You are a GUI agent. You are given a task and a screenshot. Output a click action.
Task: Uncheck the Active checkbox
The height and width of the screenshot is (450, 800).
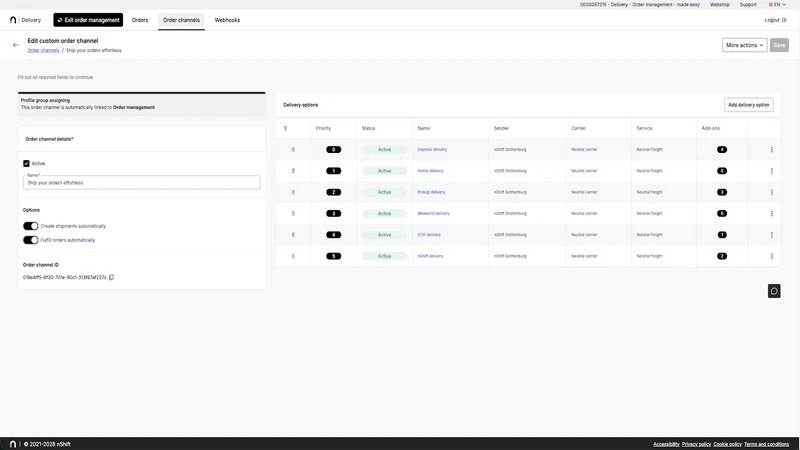point(26,163)
